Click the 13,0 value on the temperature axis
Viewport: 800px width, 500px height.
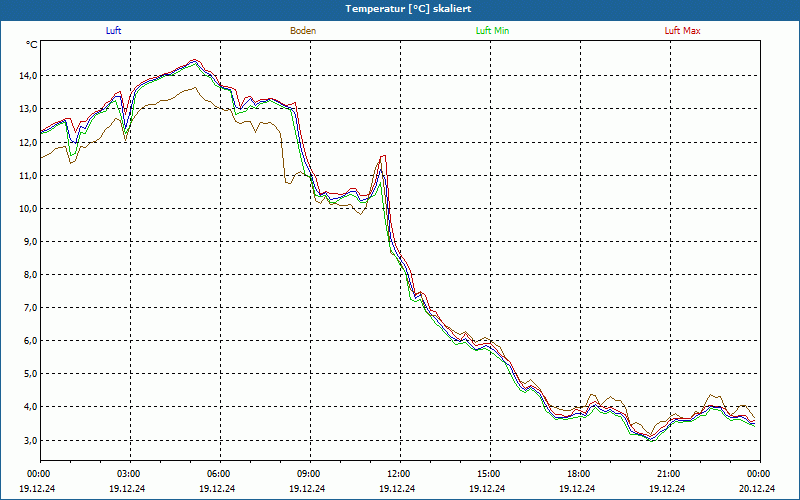pos(28,109)
